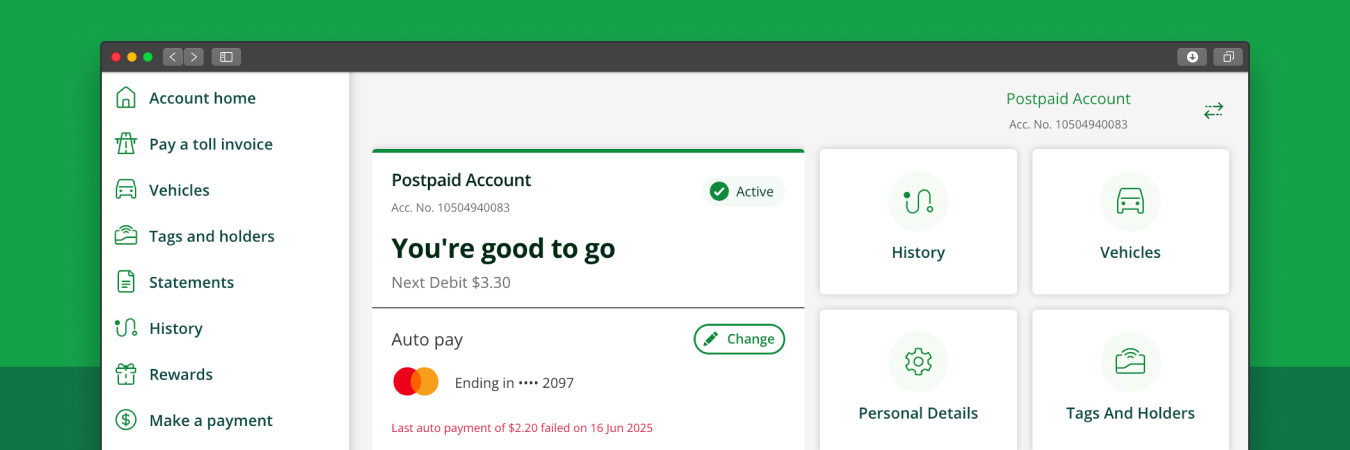
Task: Click the Make a payment dollar icon
Action: 126,420
